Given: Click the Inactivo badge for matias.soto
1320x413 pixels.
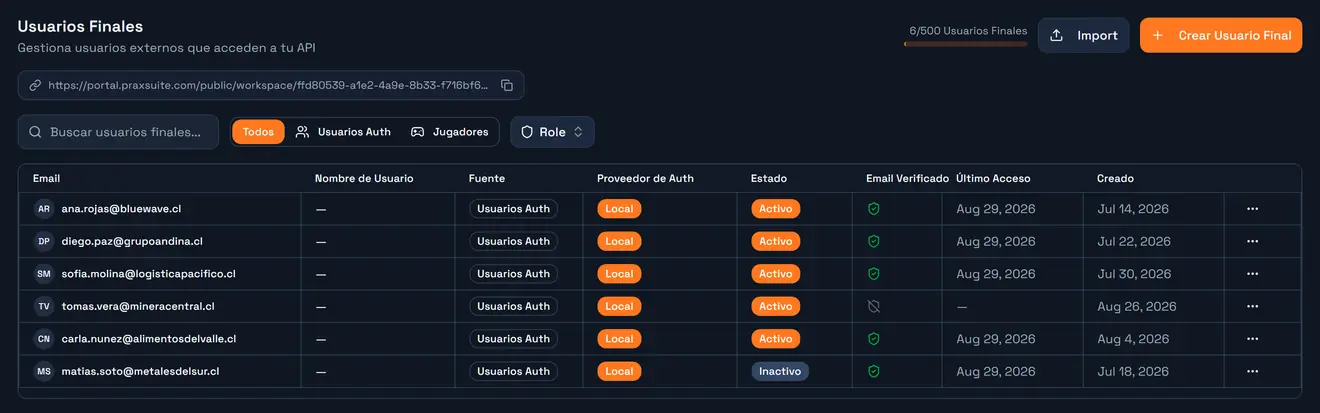Looking at the screenshot, I should click(780, 371).
